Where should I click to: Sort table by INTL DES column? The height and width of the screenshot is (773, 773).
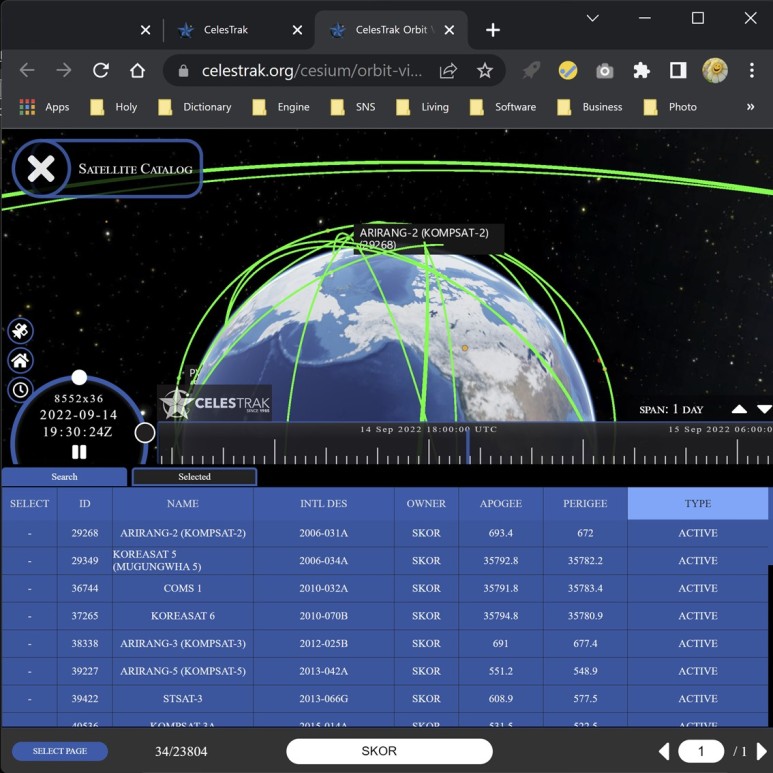323,503
